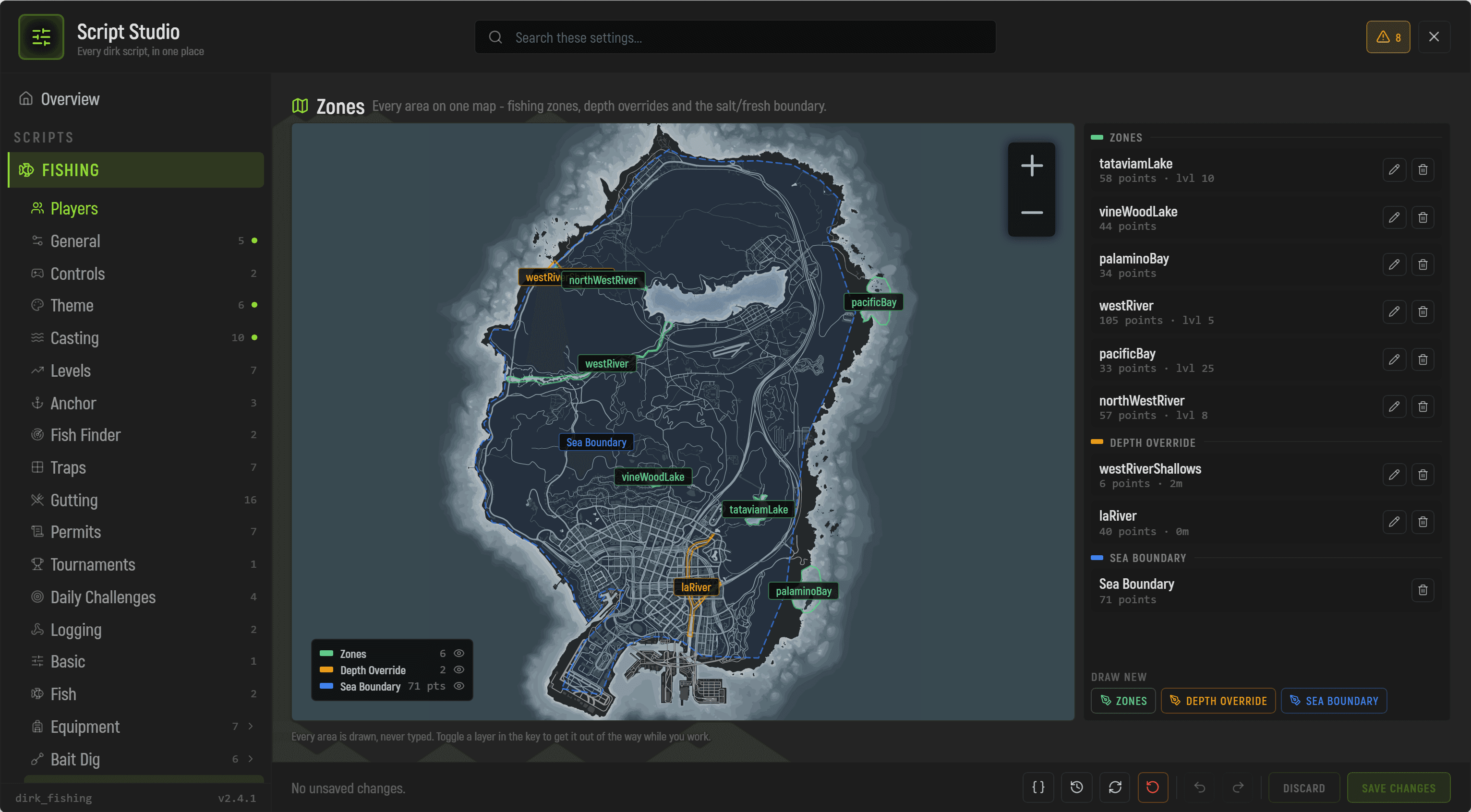The height and width of the screenshot is (812, 1471).
Task: Delete the Sea Boundary entry
Action: pyautogui.click(x=1423, y=590)
